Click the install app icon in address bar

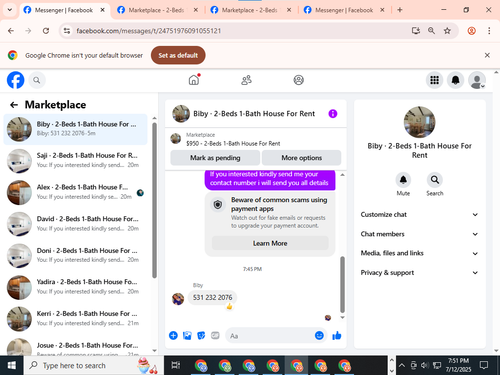(x=416, y=31)
